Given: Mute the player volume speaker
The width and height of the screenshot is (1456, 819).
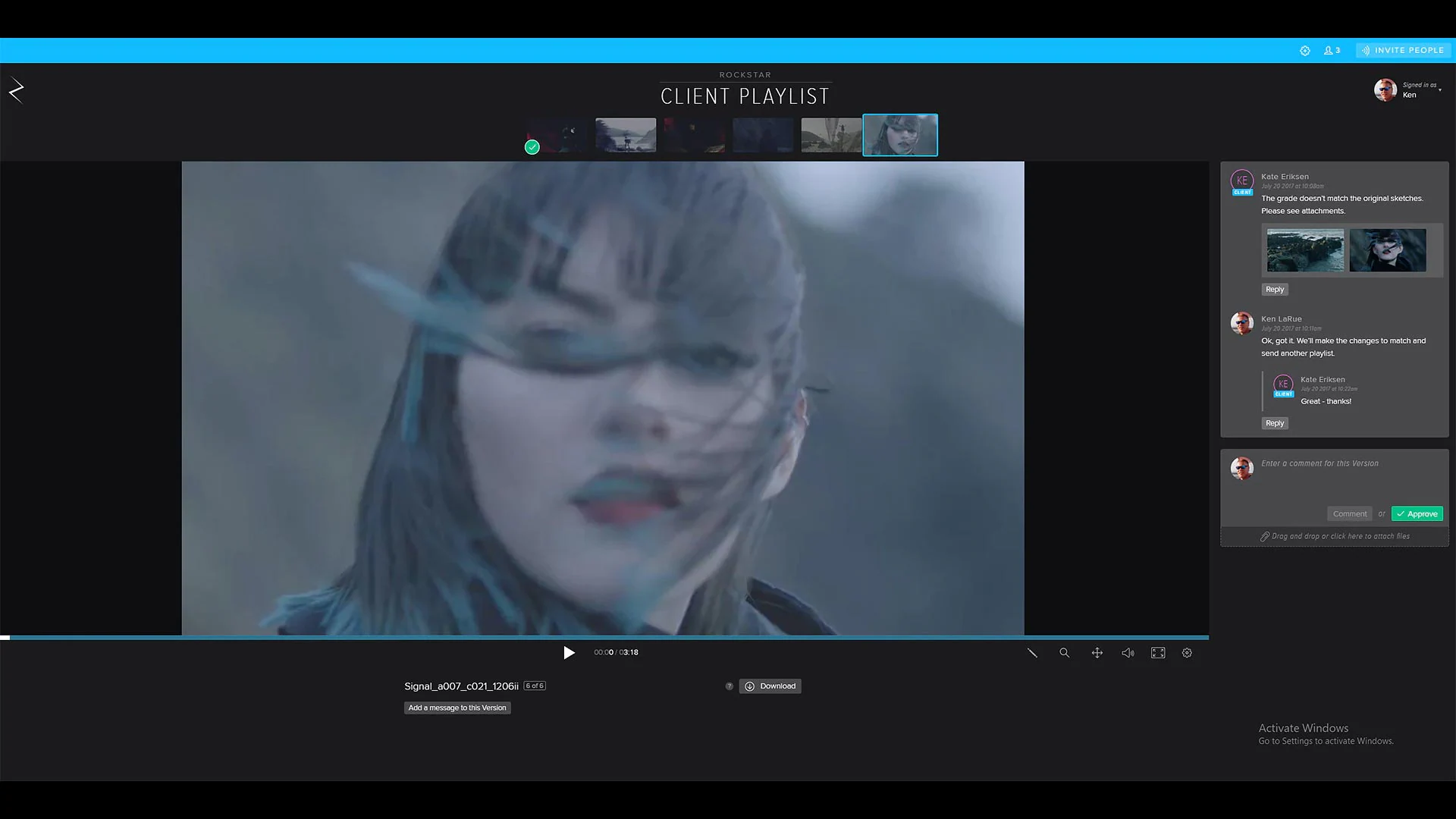Looking at the screenshot, I should point(1128,653).
